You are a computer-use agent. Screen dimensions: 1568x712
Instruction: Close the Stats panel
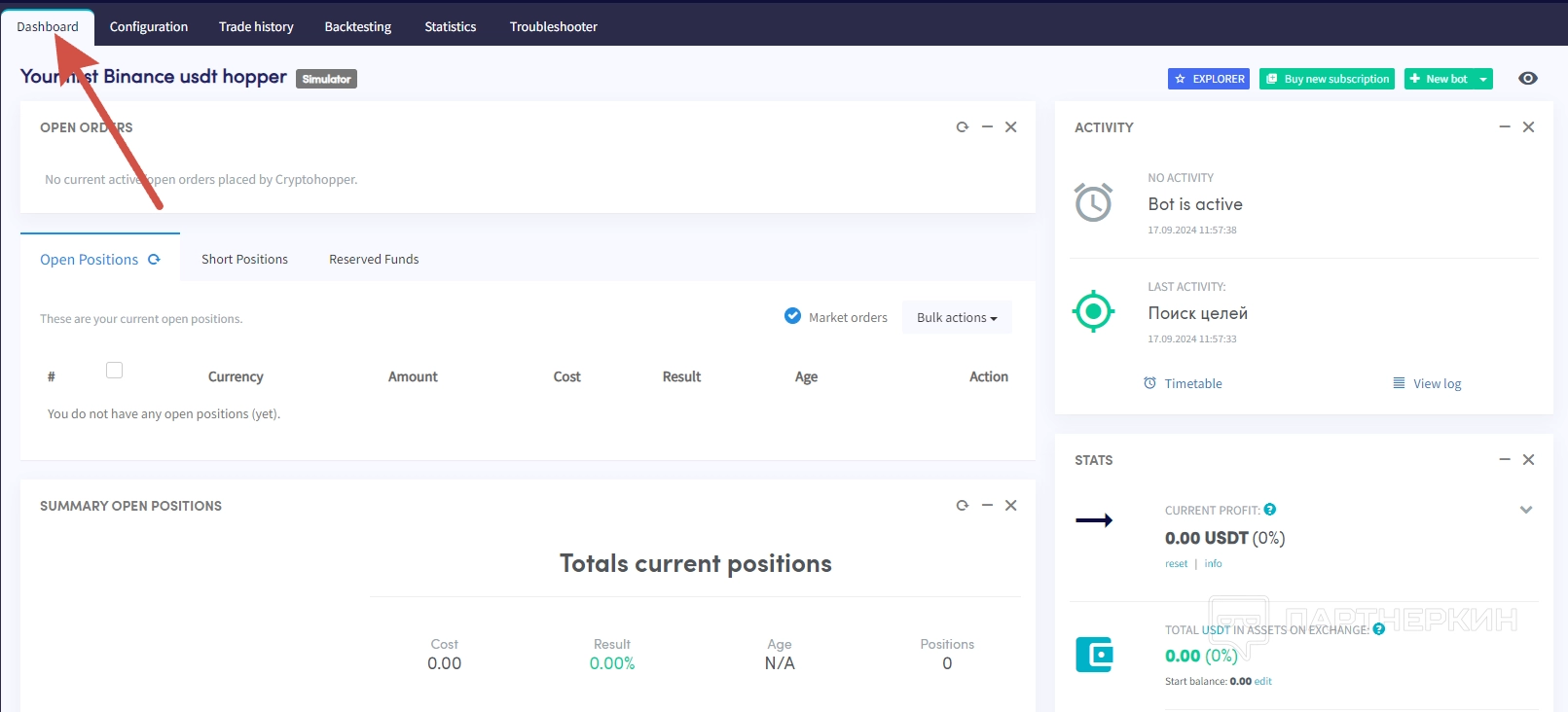click(x=1529, y=460)
